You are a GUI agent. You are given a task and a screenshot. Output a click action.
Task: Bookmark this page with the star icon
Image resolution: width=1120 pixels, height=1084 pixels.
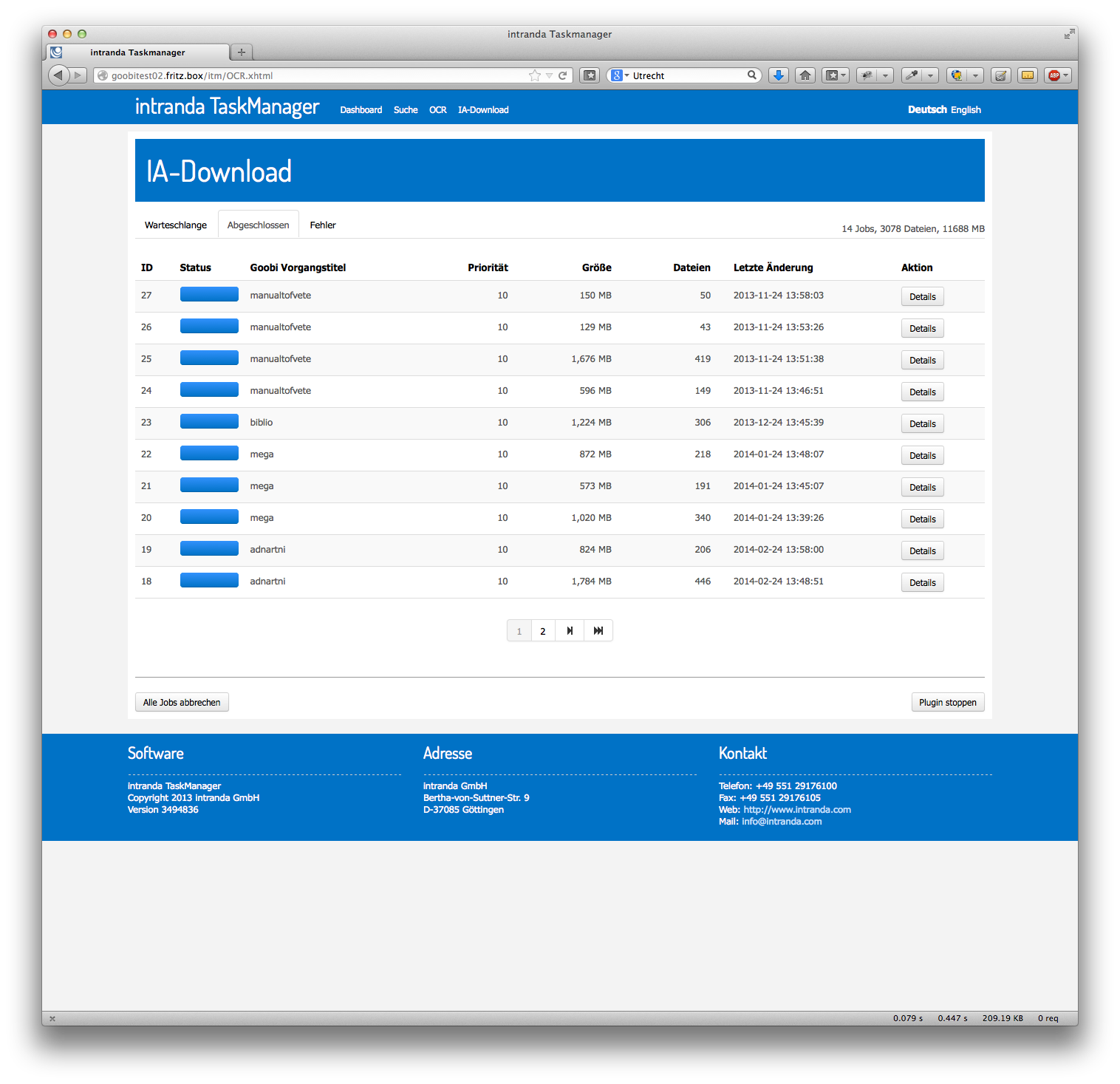(535, 75)
